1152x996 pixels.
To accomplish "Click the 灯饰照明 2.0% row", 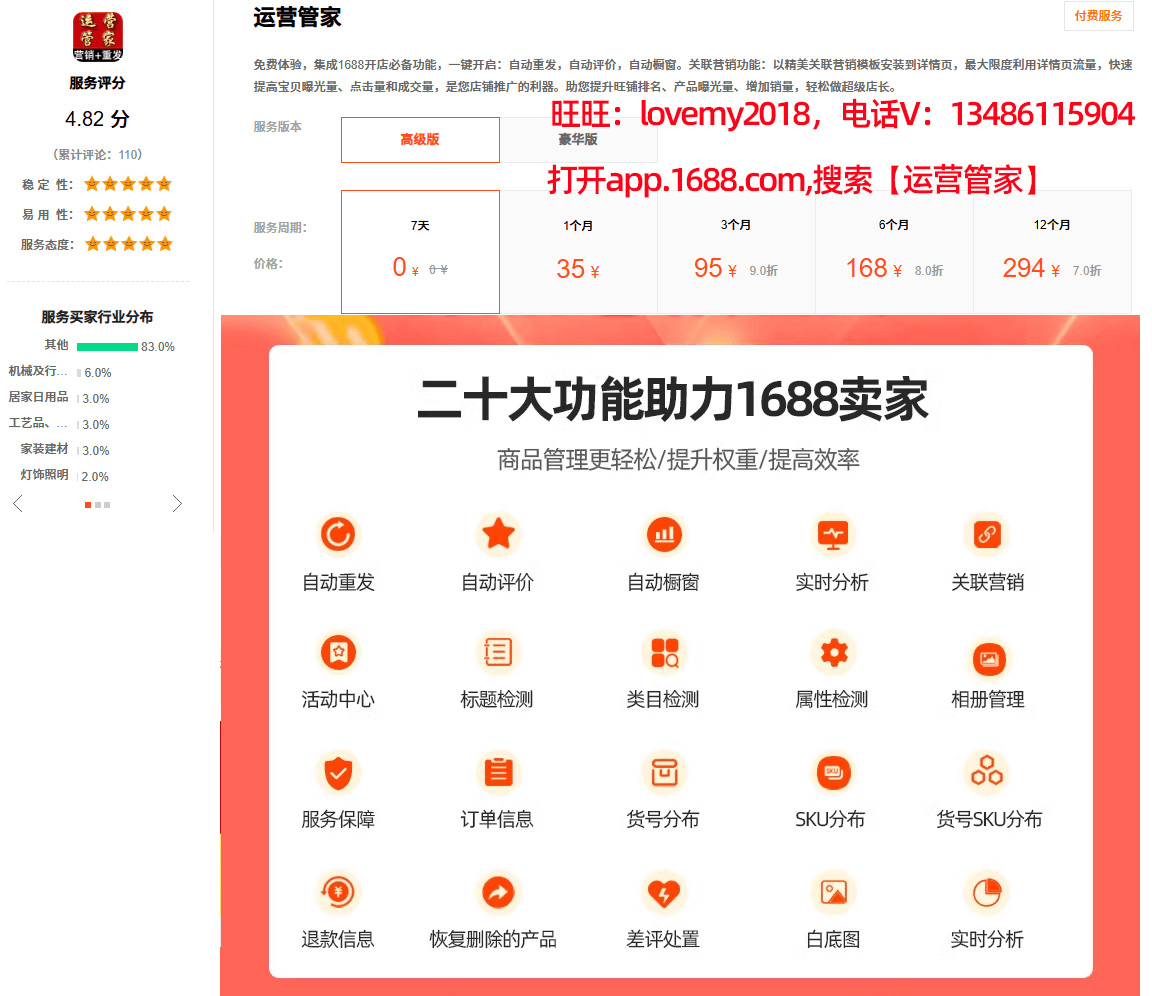I will 65,476.
